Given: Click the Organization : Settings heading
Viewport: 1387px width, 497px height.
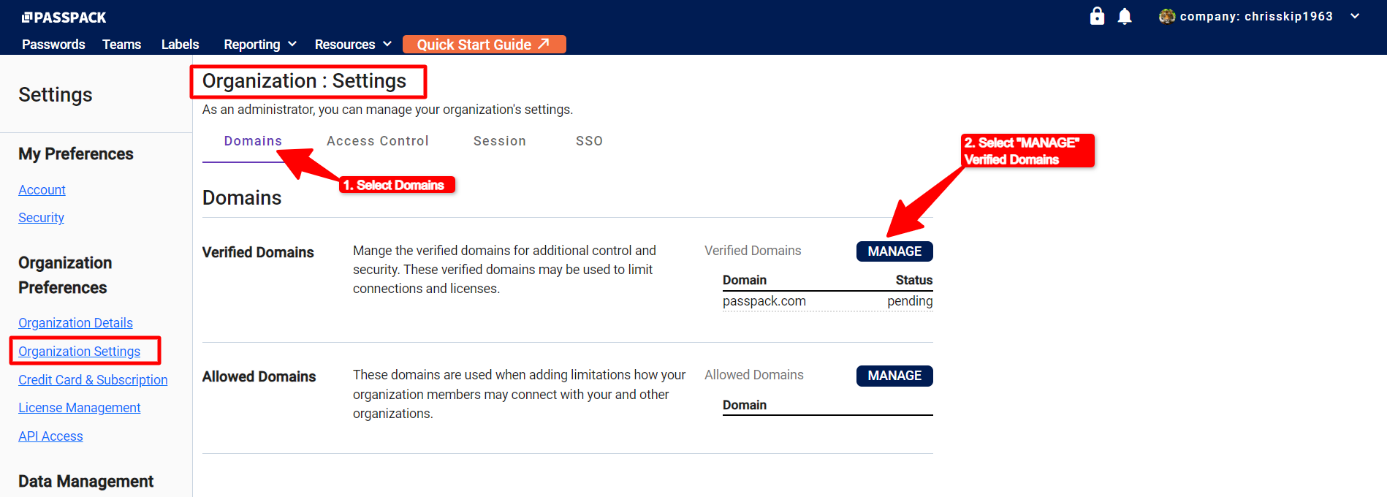Looking at the screenshot, I should point(304,81).
